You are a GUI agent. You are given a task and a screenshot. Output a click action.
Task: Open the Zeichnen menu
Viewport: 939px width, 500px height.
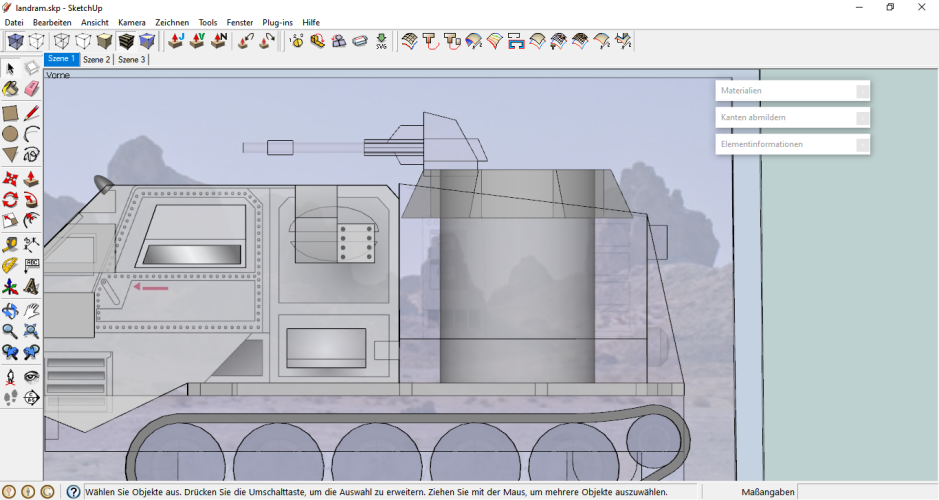[172, 22]
